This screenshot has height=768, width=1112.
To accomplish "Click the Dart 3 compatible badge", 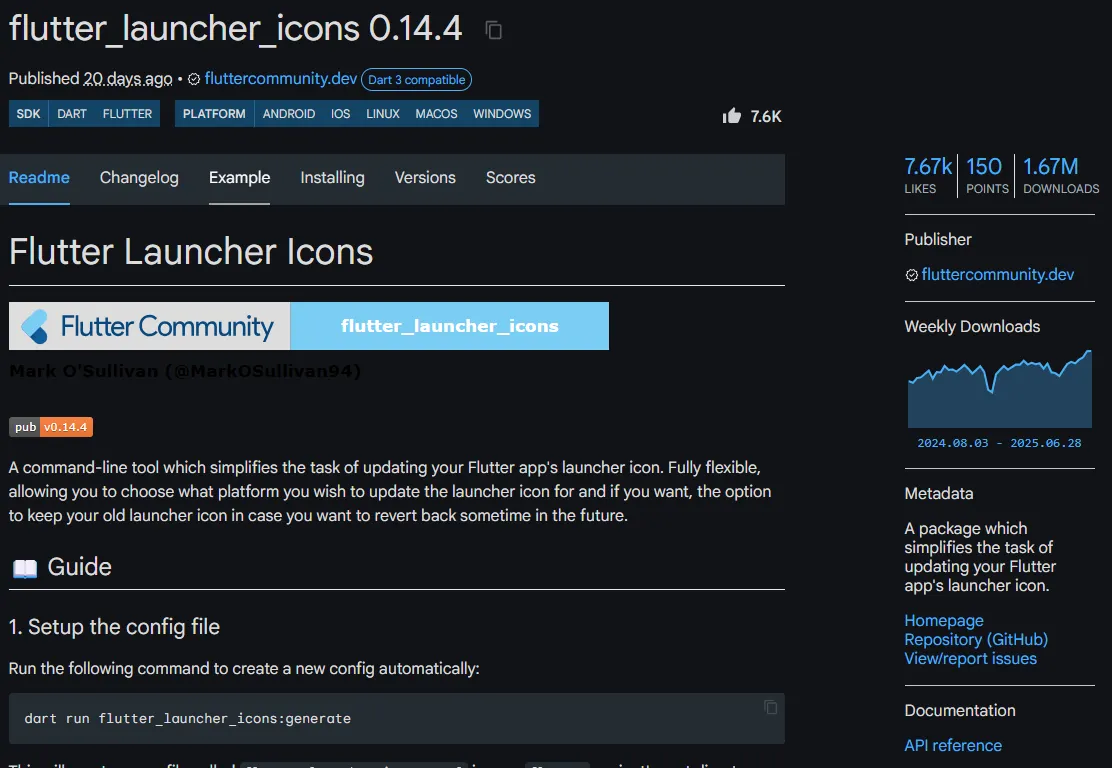I will 416,79.
